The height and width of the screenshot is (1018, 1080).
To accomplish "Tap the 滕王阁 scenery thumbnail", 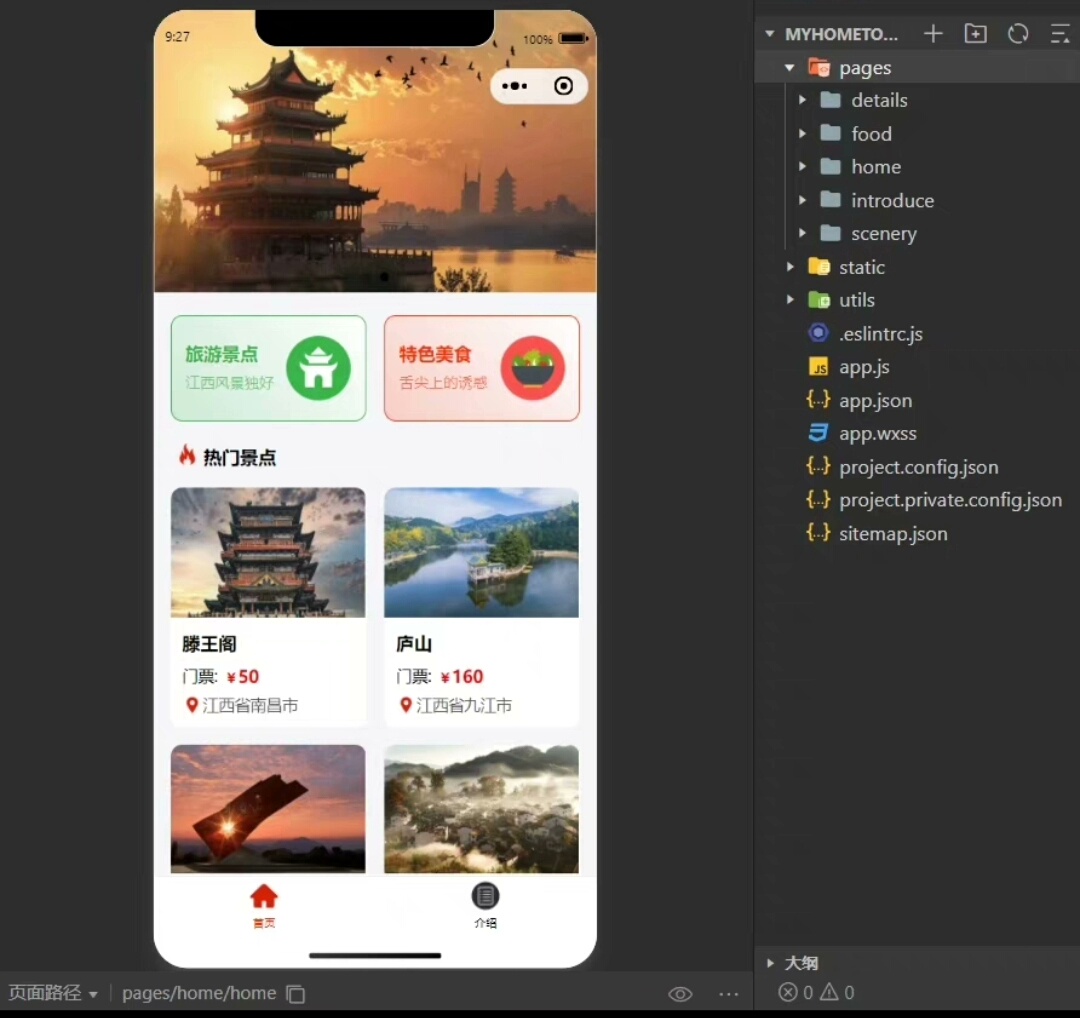I will (268, 552).
